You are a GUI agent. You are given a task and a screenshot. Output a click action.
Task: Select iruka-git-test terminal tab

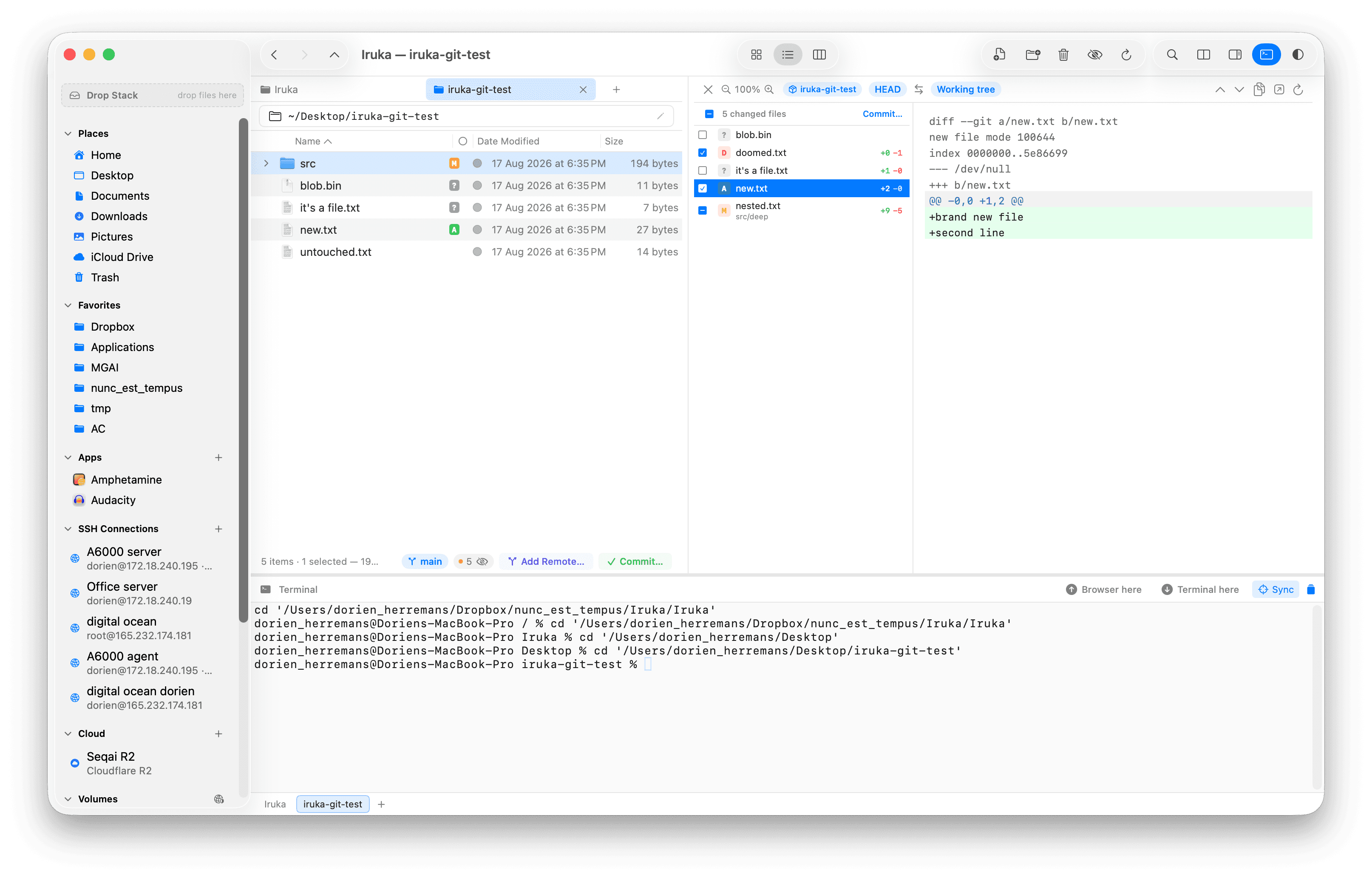pos(332,804)
